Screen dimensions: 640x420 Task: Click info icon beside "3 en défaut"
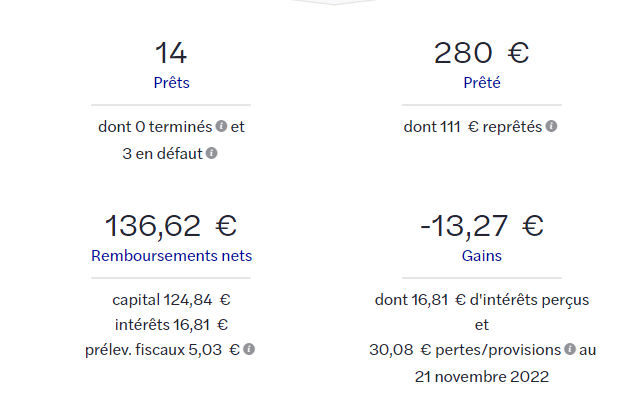click(x=212, y=153)
